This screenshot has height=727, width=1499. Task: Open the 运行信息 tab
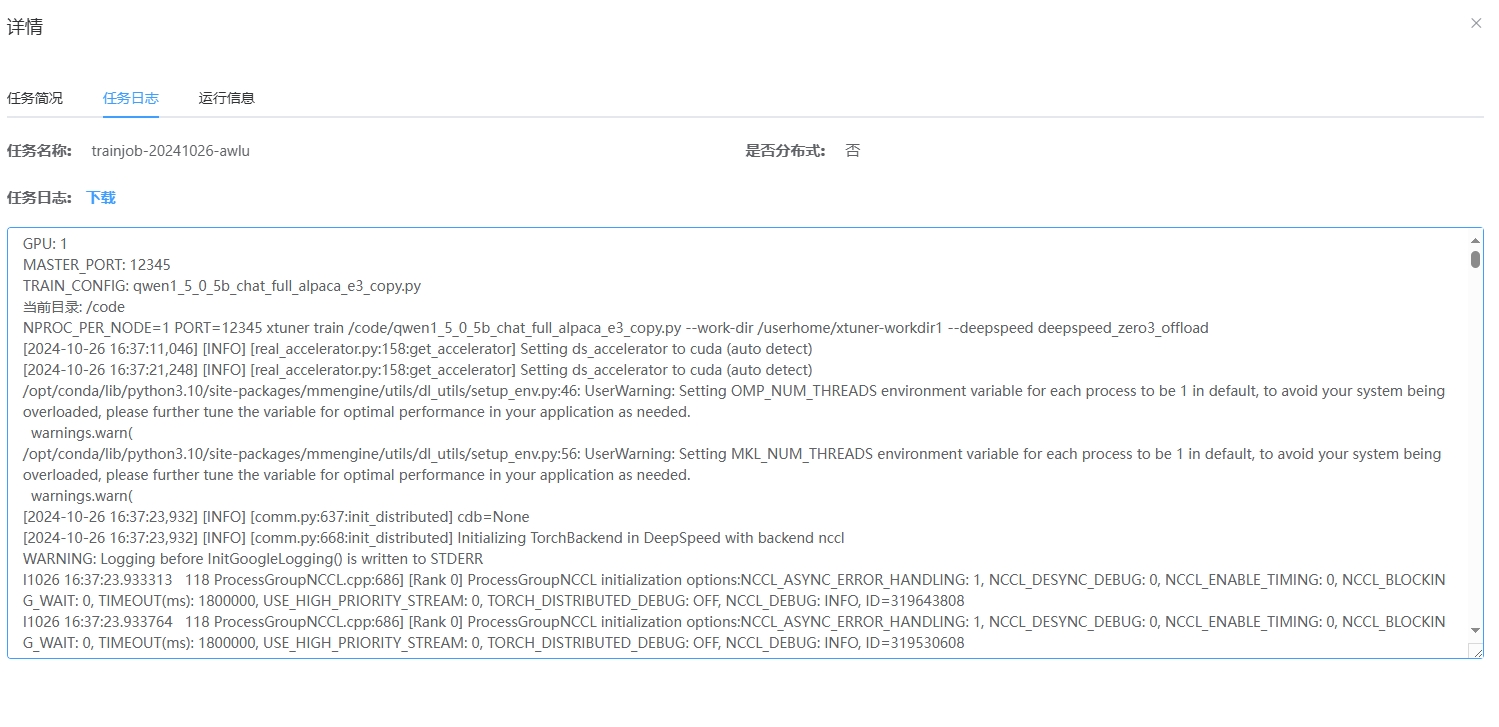[x=227, y=98]
